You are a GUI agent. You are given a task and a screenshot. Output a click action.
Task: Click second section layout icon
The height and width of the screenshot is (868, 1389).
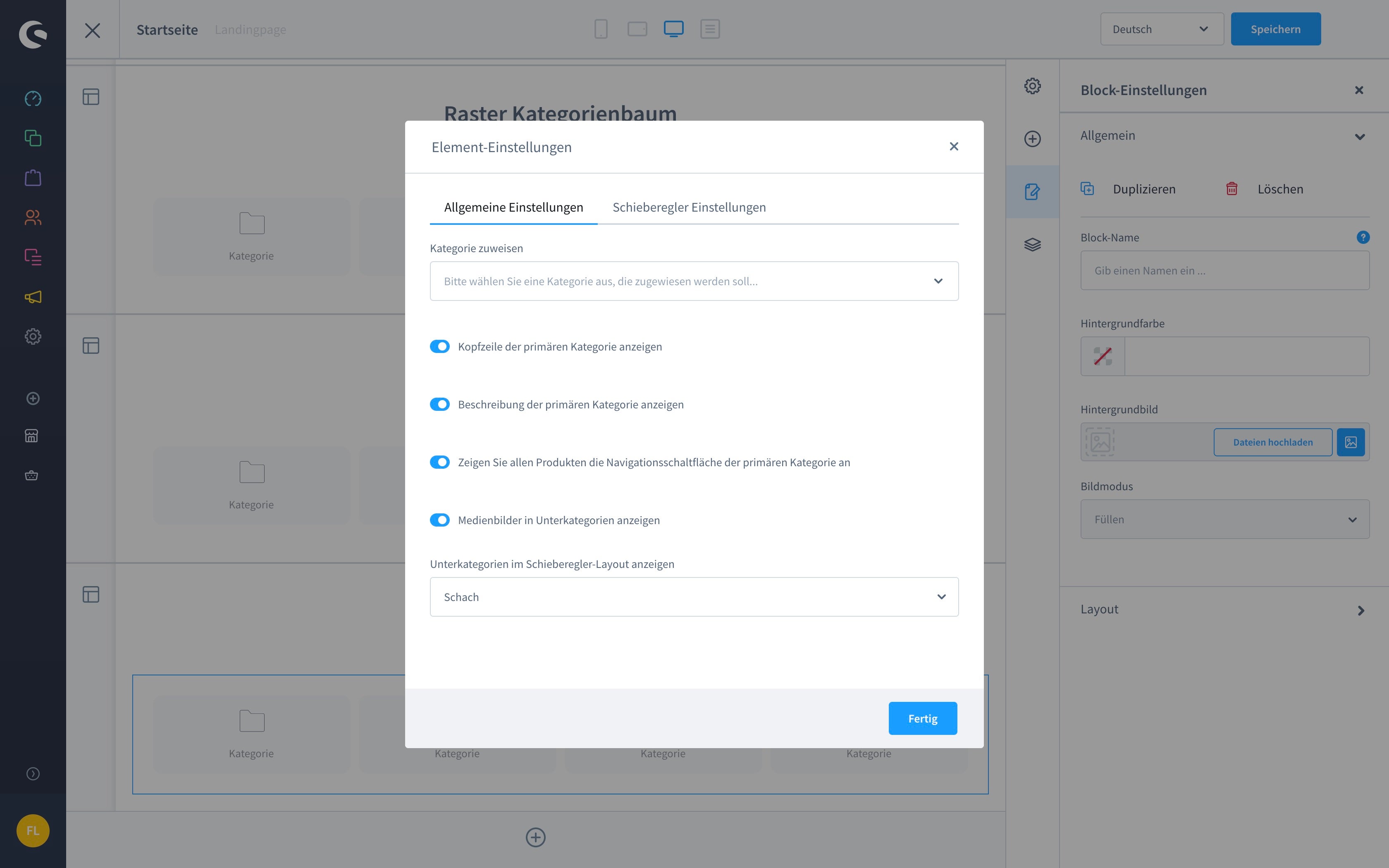pyautogui.click(x=91, y=346)
